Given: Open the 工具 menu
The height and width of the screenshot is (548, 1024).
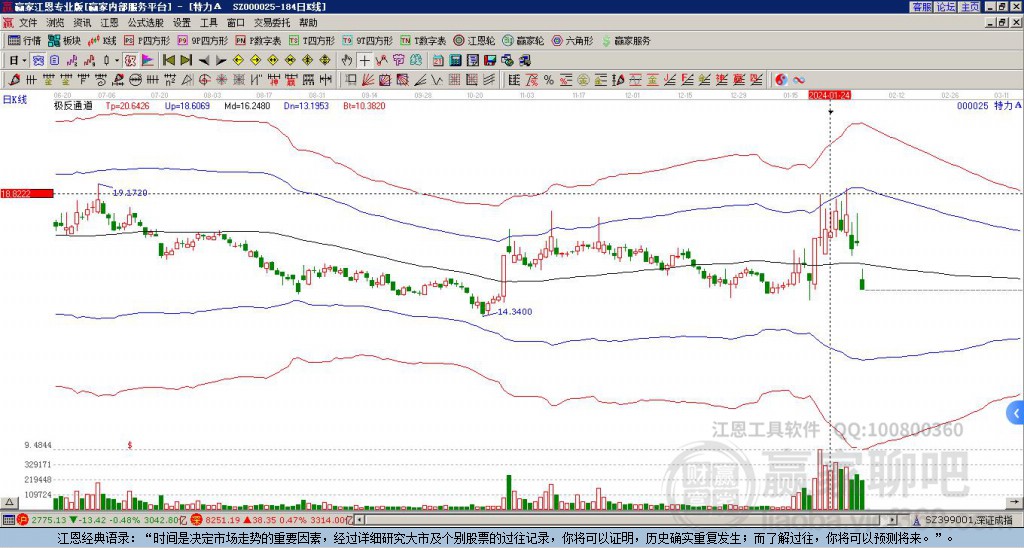Looking at the screenshot, I should pos(208,22).
